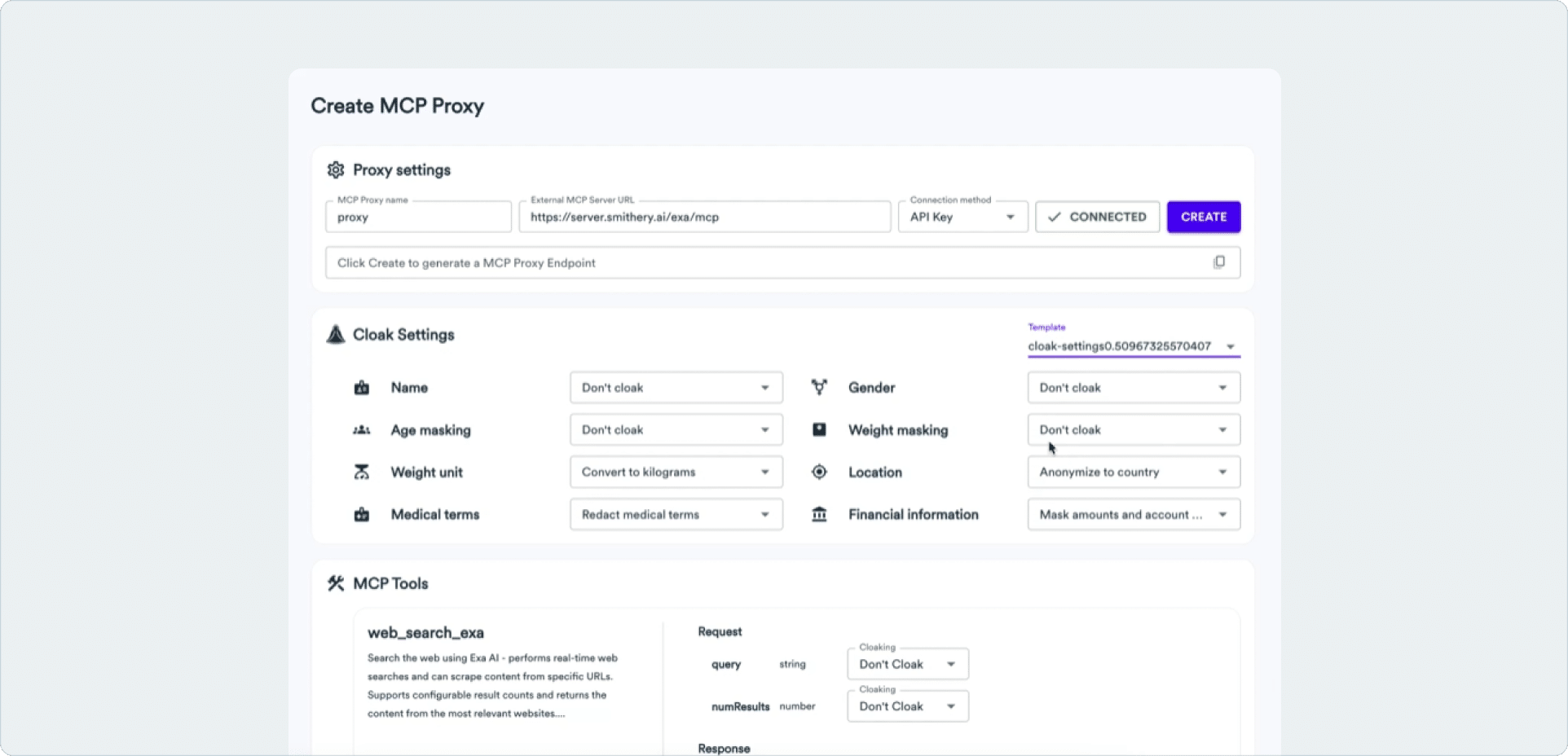
Task: Click the Cloak Settings hat icon
Action: pos(336,334)
